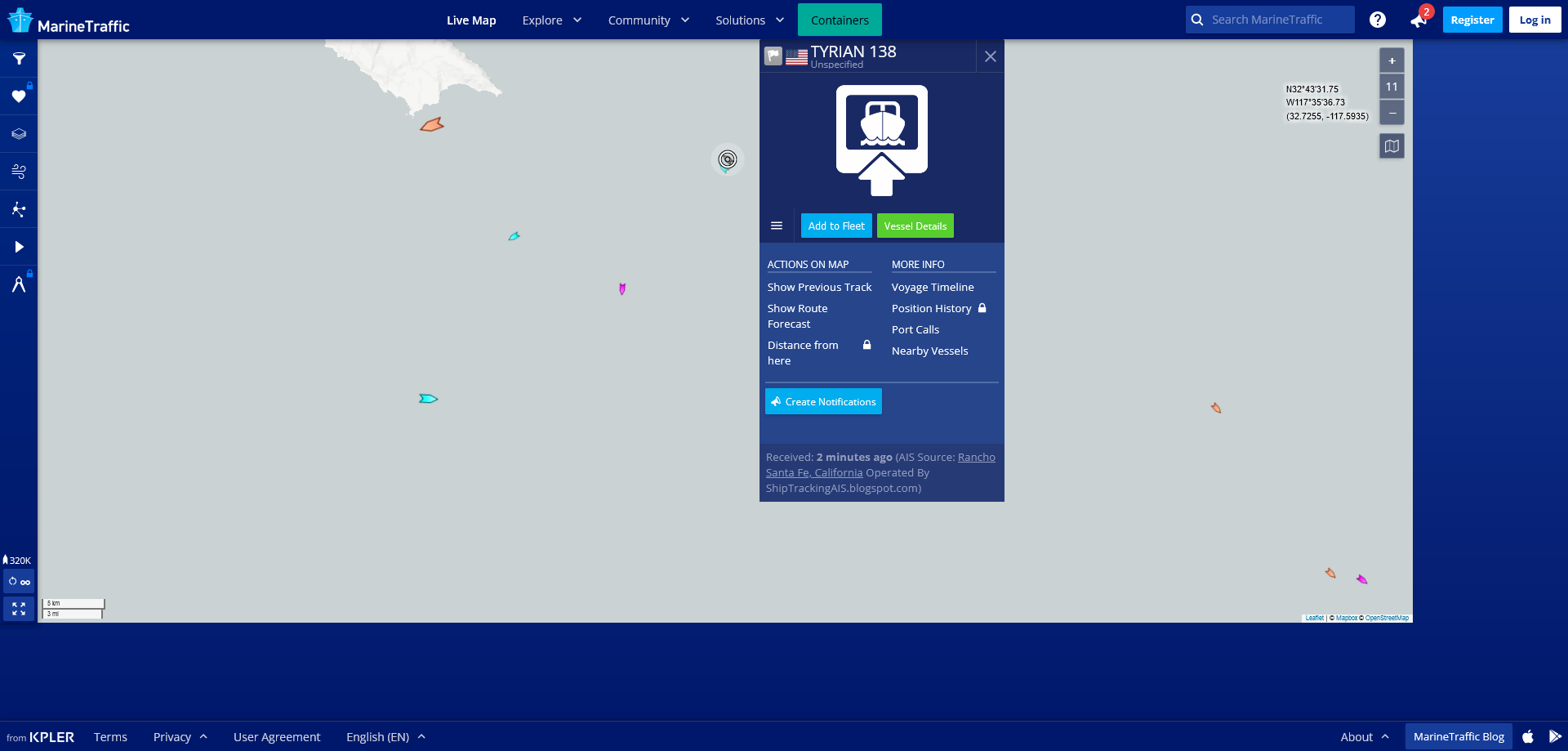
Task: Open the density maps network icon
Action: tap(19, 209)
